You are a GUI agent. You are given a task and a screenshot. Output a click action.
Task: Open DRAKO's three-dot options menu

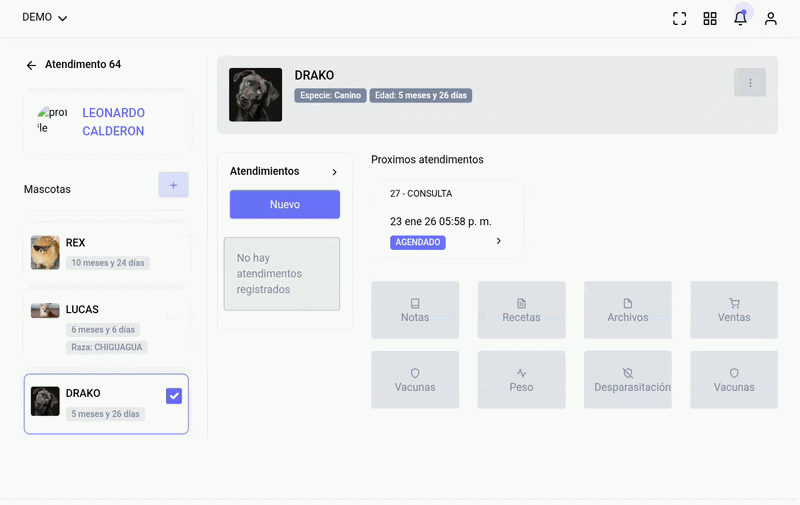[750, 83]
